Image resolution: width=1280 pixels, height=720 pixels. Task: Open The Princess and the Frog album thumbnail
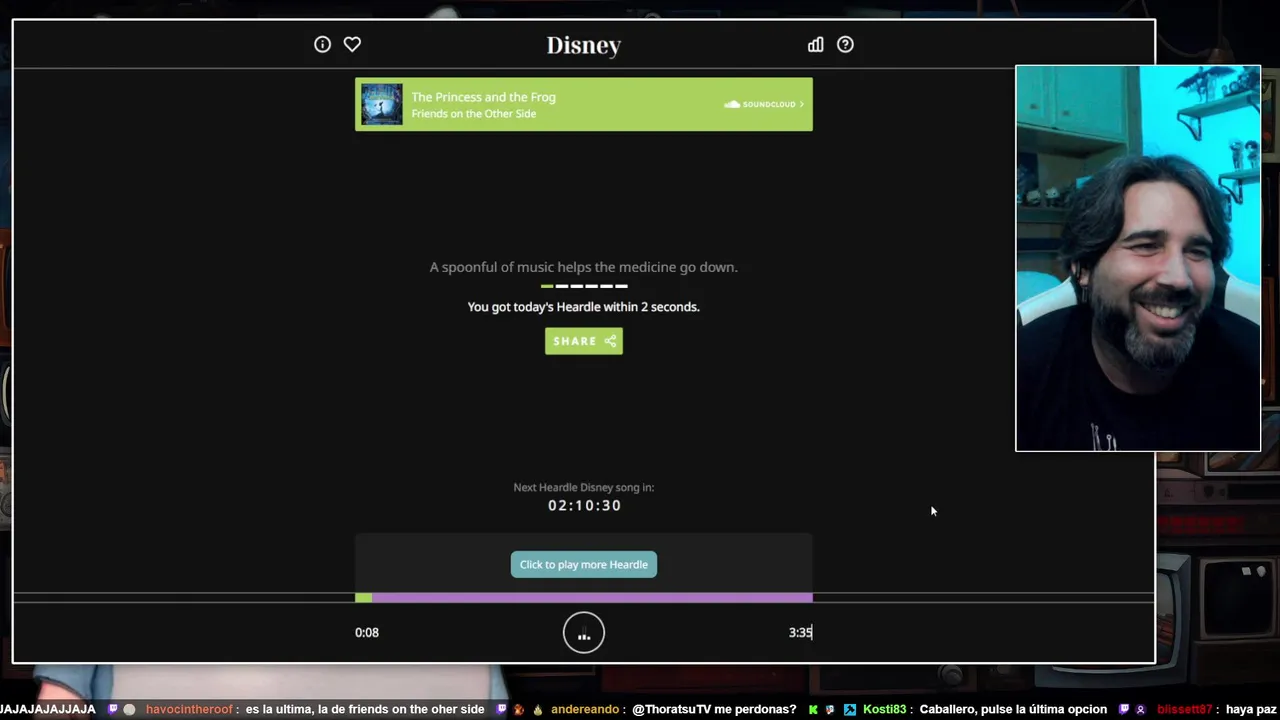382,104
